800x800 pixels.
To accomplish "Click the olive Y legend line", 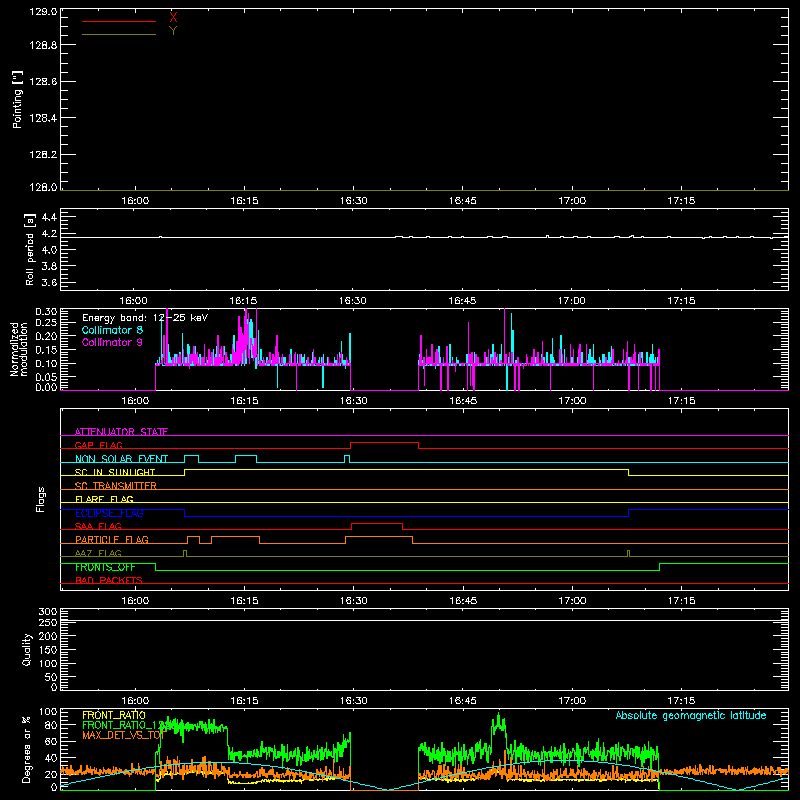I will (x=119, y=34).
